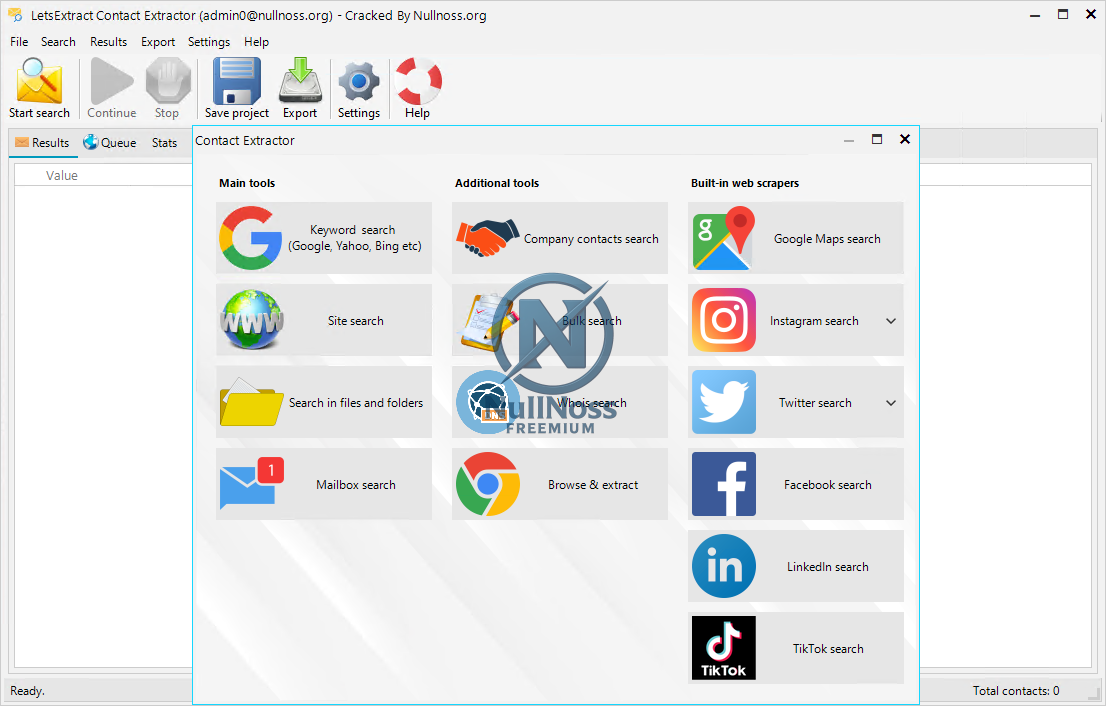This screenshot has width=1106, height=706.
Task: Open the File menu
Action: coord(19,42)
